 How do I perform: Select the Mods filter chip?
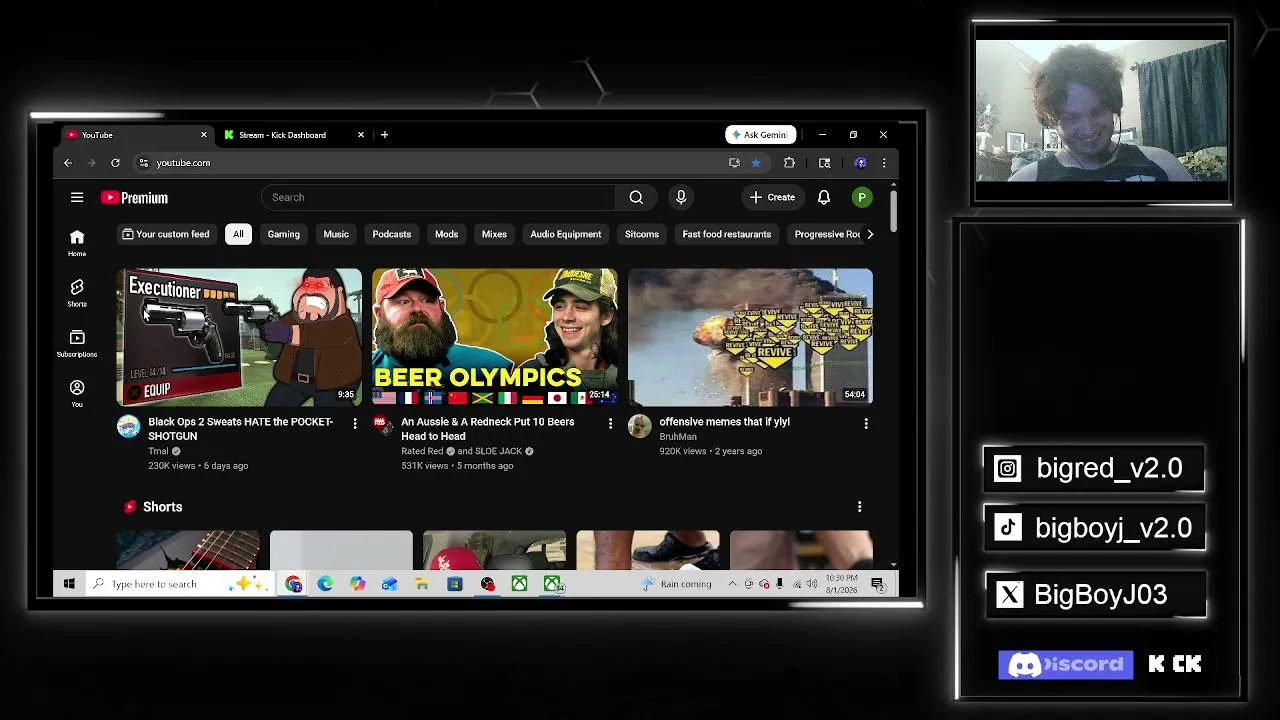[x=446, y=234]
